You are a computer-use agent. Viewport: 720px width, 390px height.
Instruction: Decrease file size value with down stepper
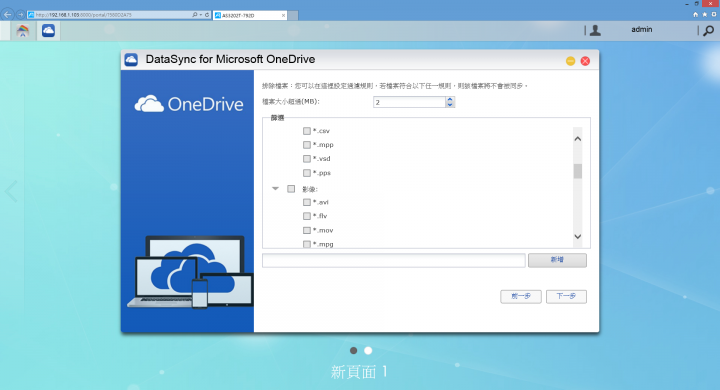click(x=450, y=105)
